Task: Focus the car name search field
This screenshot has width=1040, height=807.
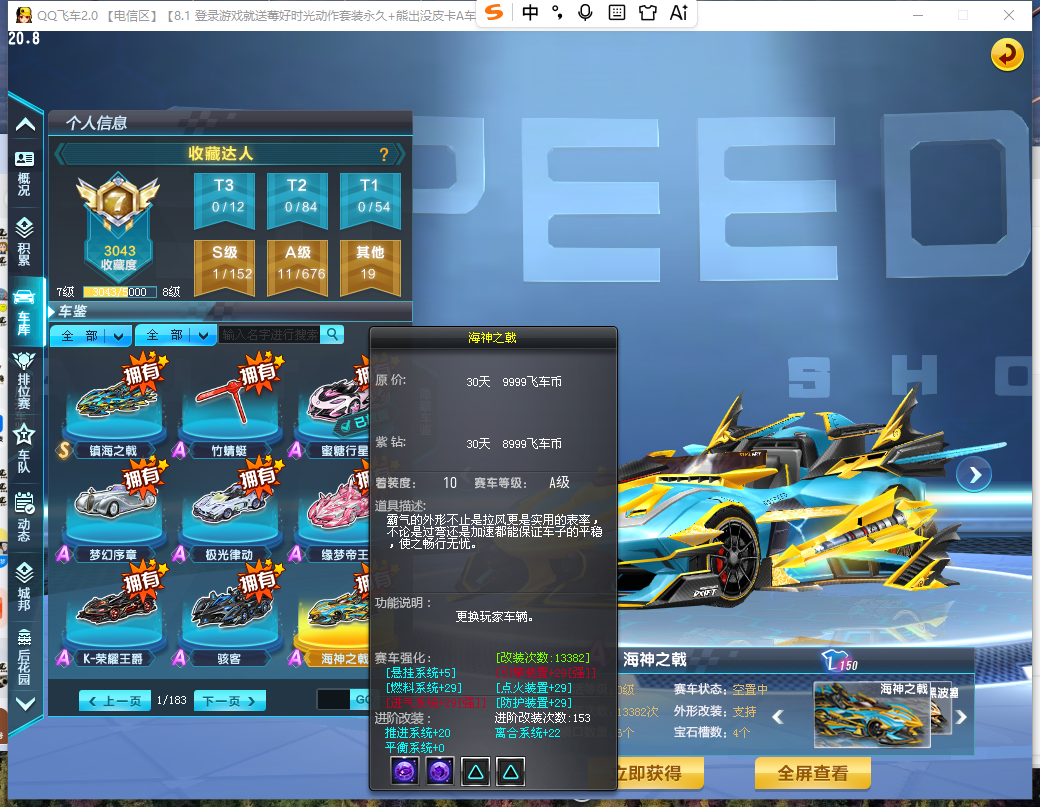Action: tap(270, 335)
